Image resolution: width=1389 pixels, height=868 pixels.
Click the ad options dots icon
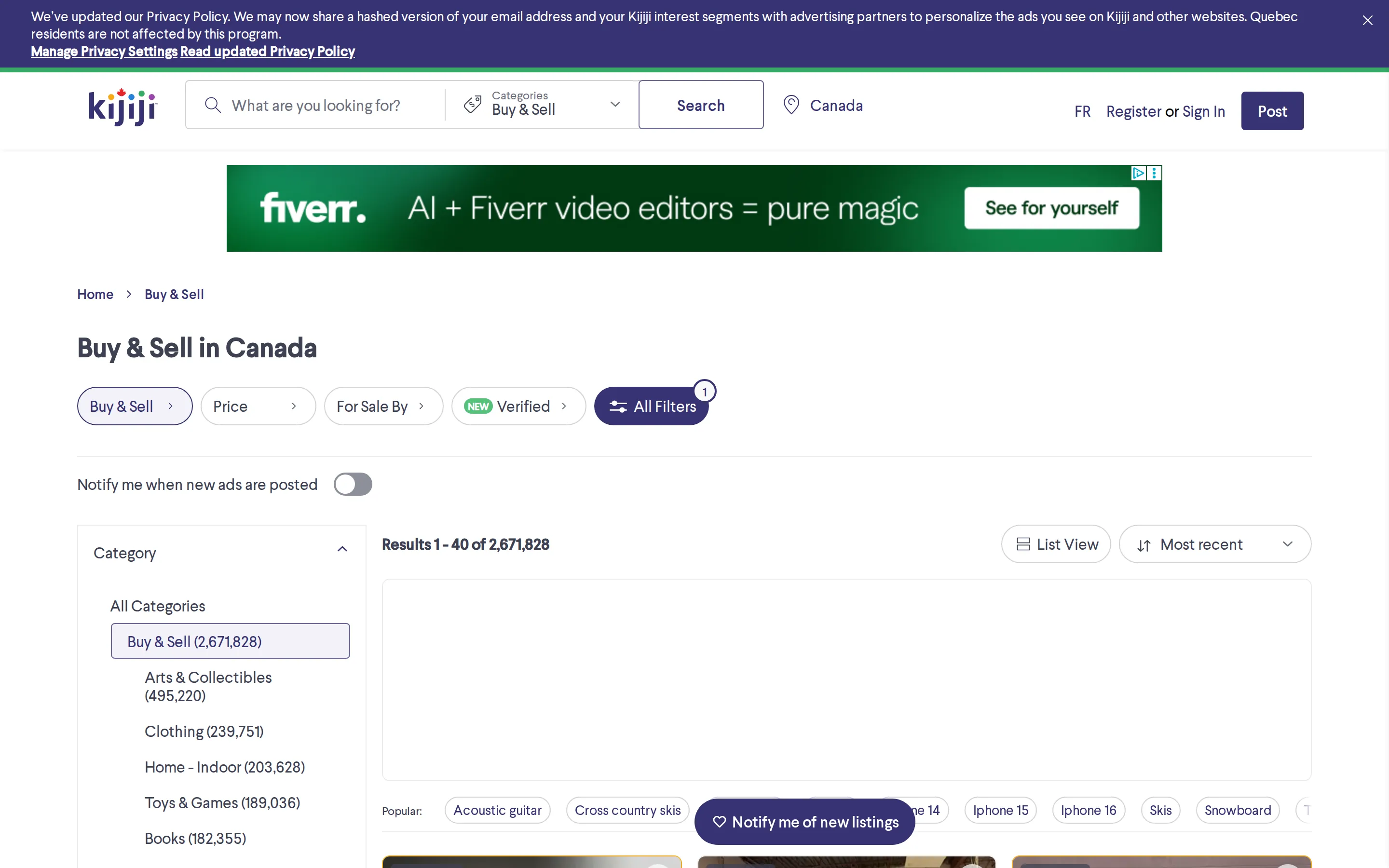pyautogui.click(x=1154, y=173)
